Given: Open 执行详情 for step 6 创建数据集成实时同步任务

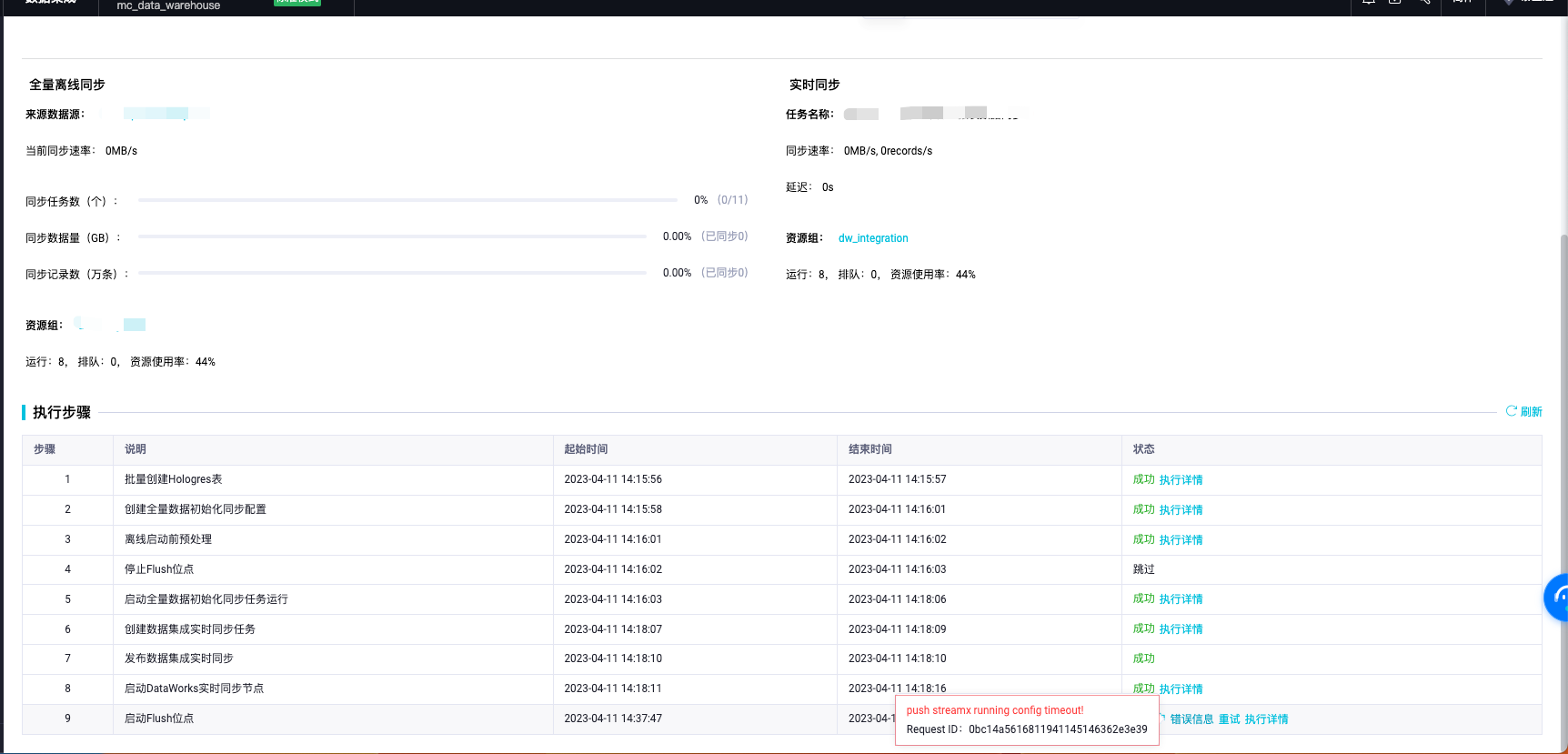Looking at the screenshot, I should click(x=1181, y=629).
